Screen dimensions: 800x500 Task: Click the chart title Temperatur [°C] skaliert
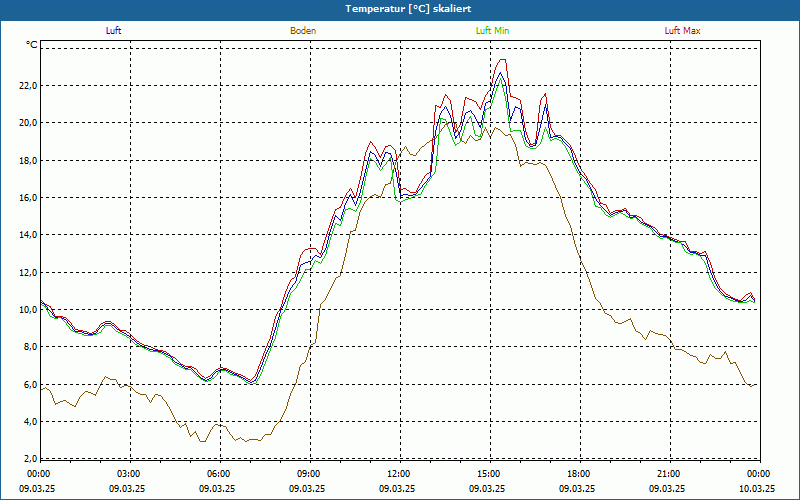408,9
